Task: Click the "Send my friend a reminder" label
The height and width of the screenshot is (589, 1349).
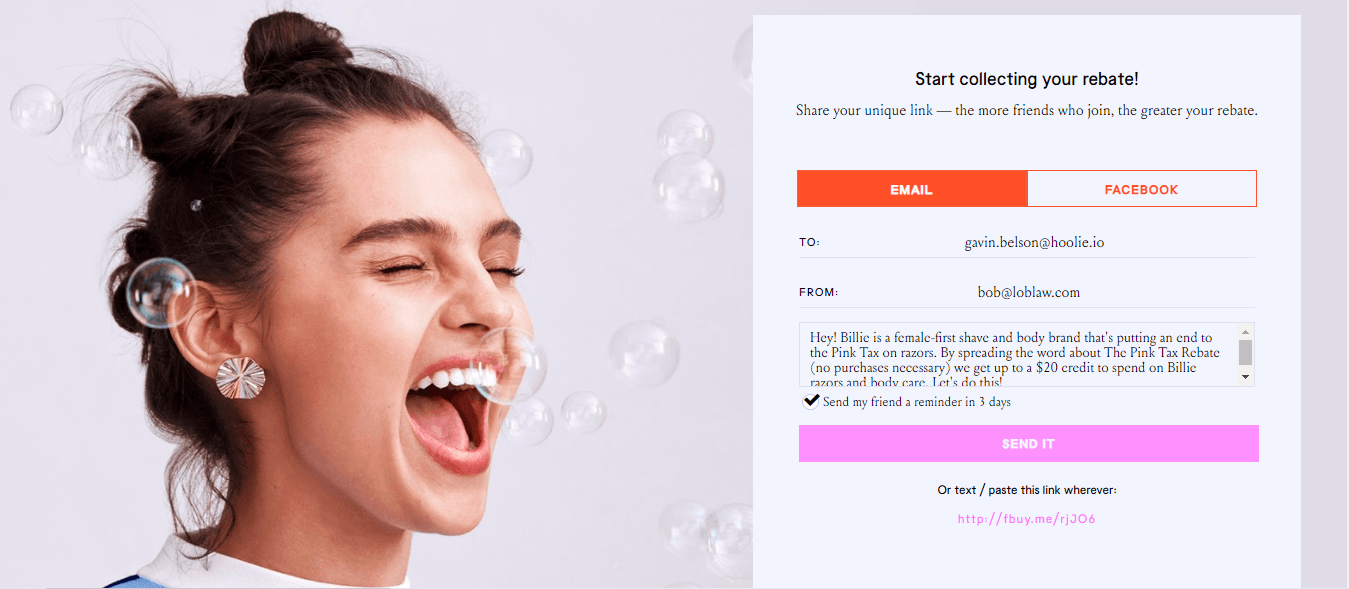Action: [916, 402]
